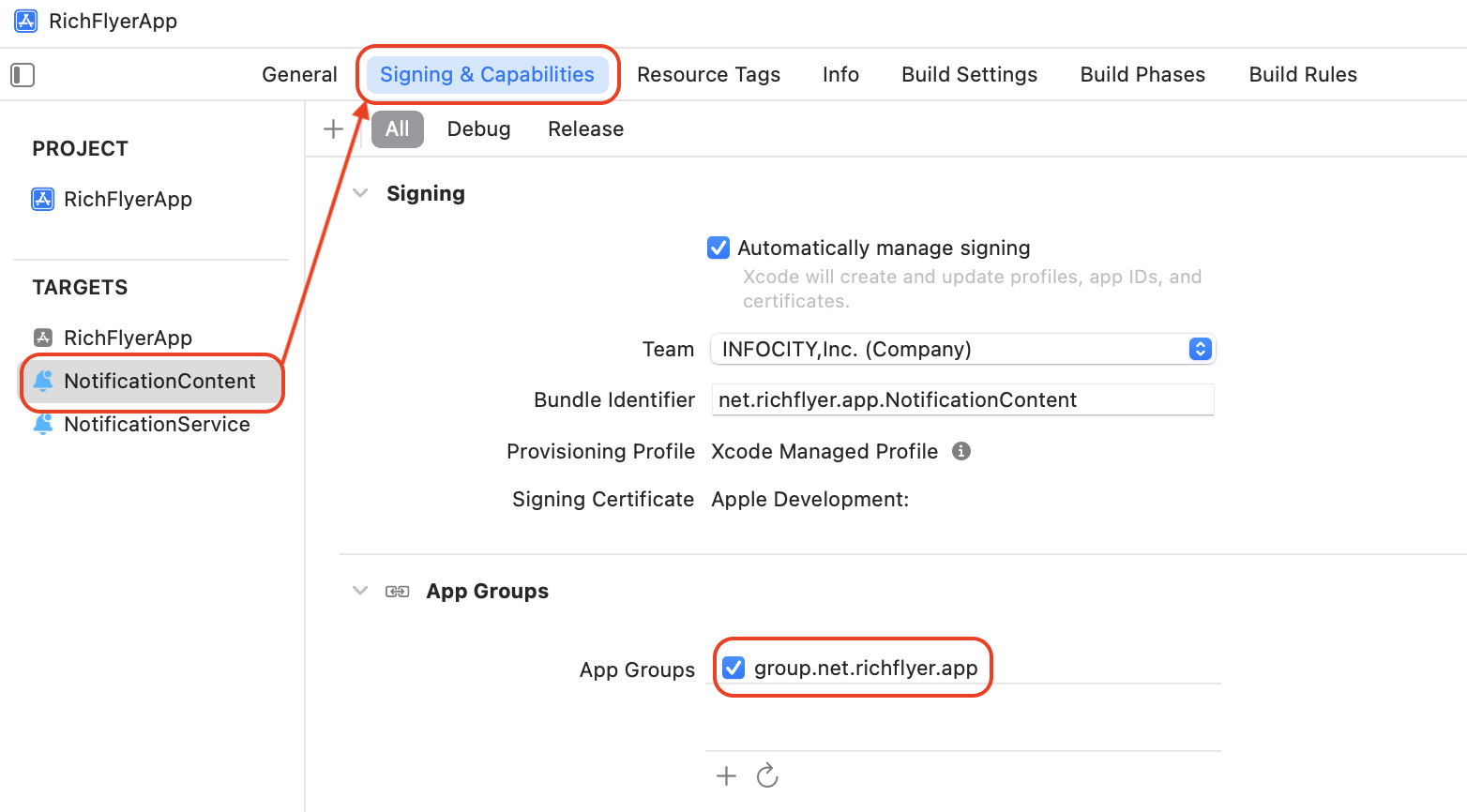Click the RichFlyerApp title at top

tap(113, 21)
